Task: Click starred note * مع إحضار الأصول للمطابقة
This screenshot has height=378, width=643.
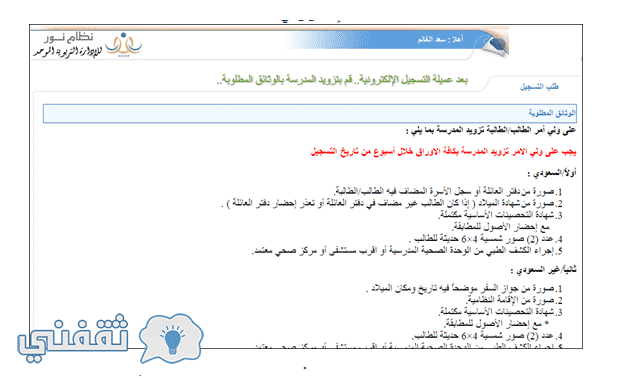Action: [497, 324]
